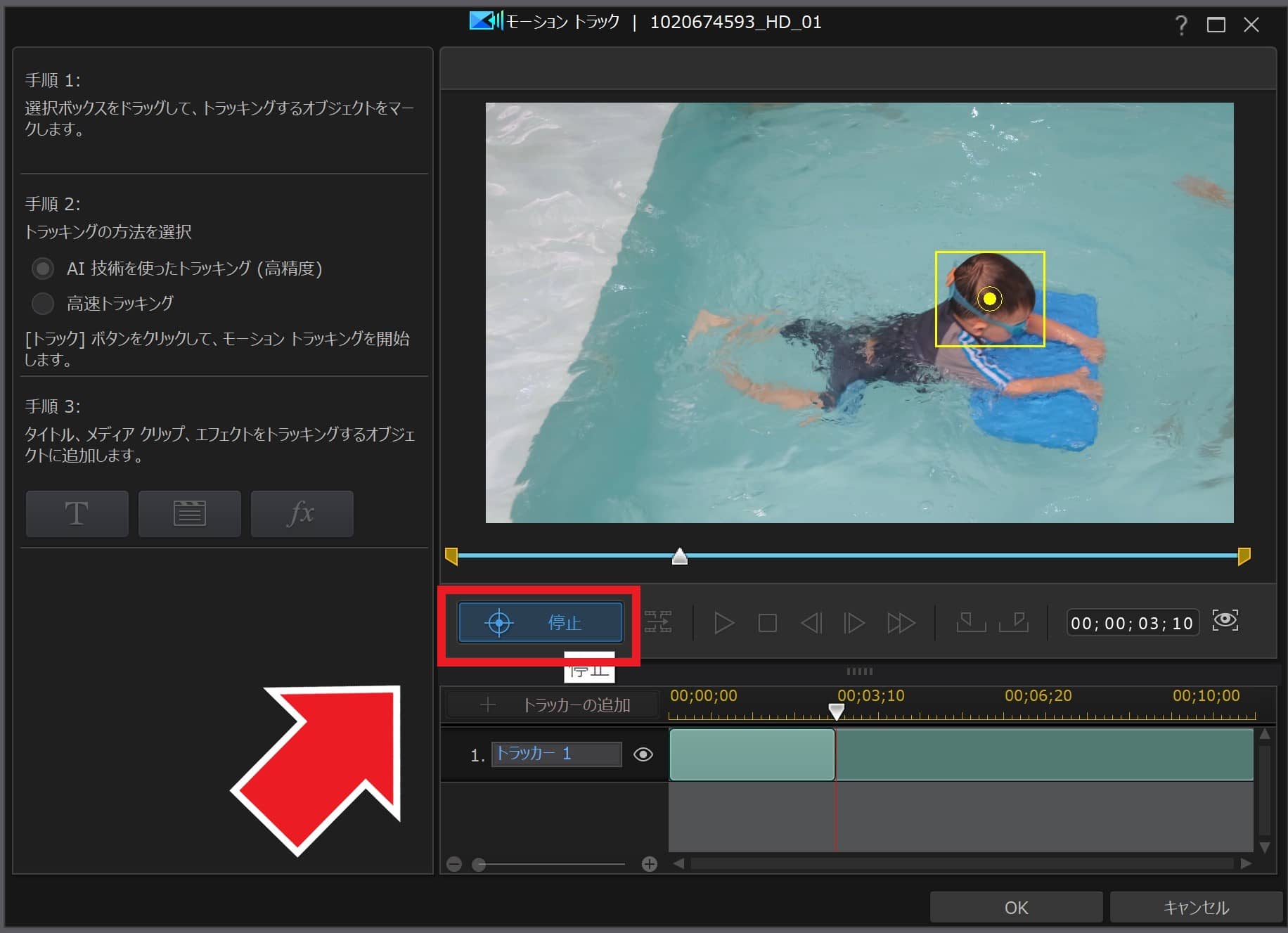Click the timeline zoom out minus icon
1288x933 pixels.
click(454, 864)
